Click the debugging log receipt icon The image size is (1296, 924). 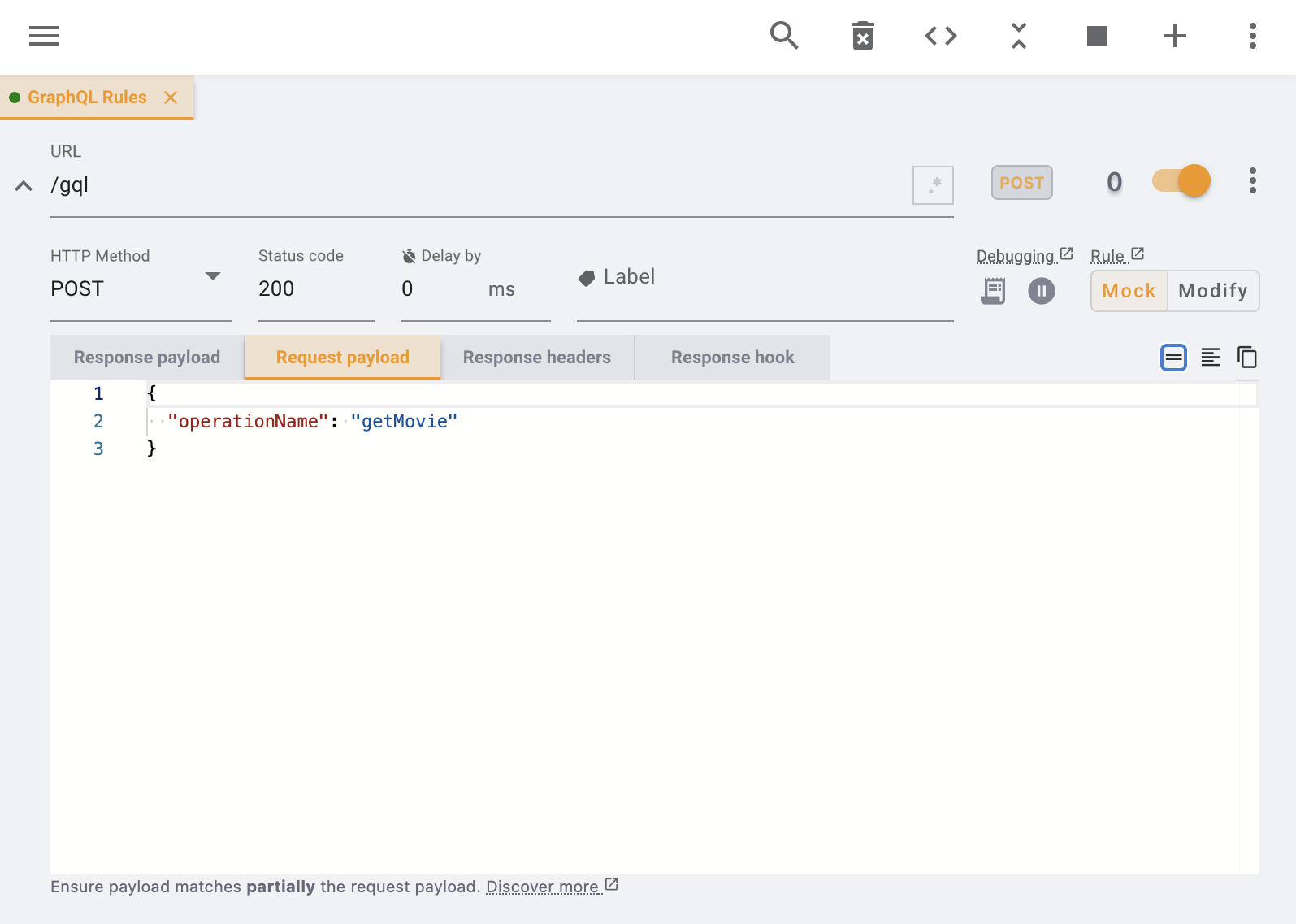click(x=993, y=291)
